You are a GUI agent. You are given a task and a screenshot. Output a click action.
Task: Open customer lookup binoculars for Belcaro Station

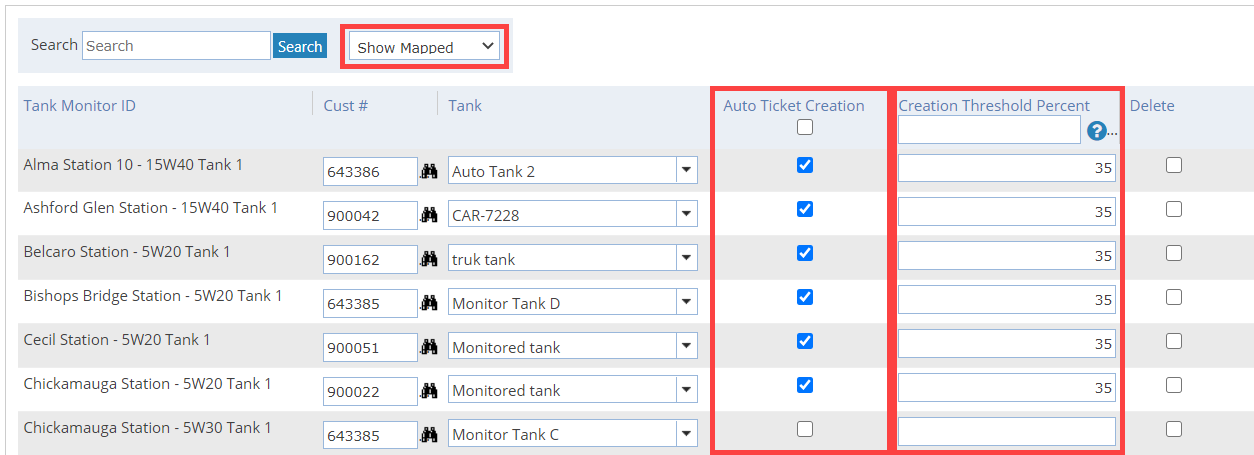click(430, 259)
